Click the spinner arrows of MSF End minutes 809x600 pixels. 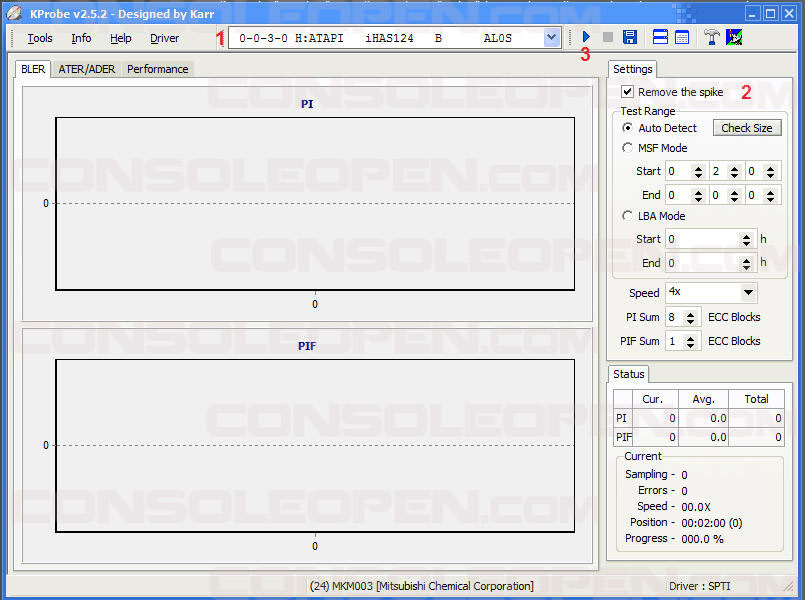coord(698,196)
